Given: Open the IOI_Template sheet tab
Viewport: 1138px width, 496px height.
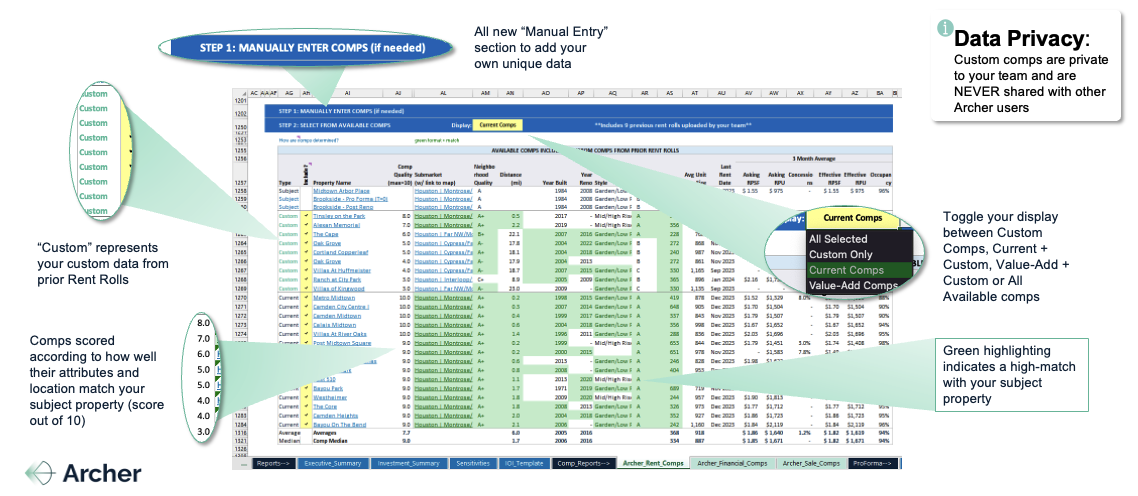Looking at the screenshot, I should click(525, 463).
